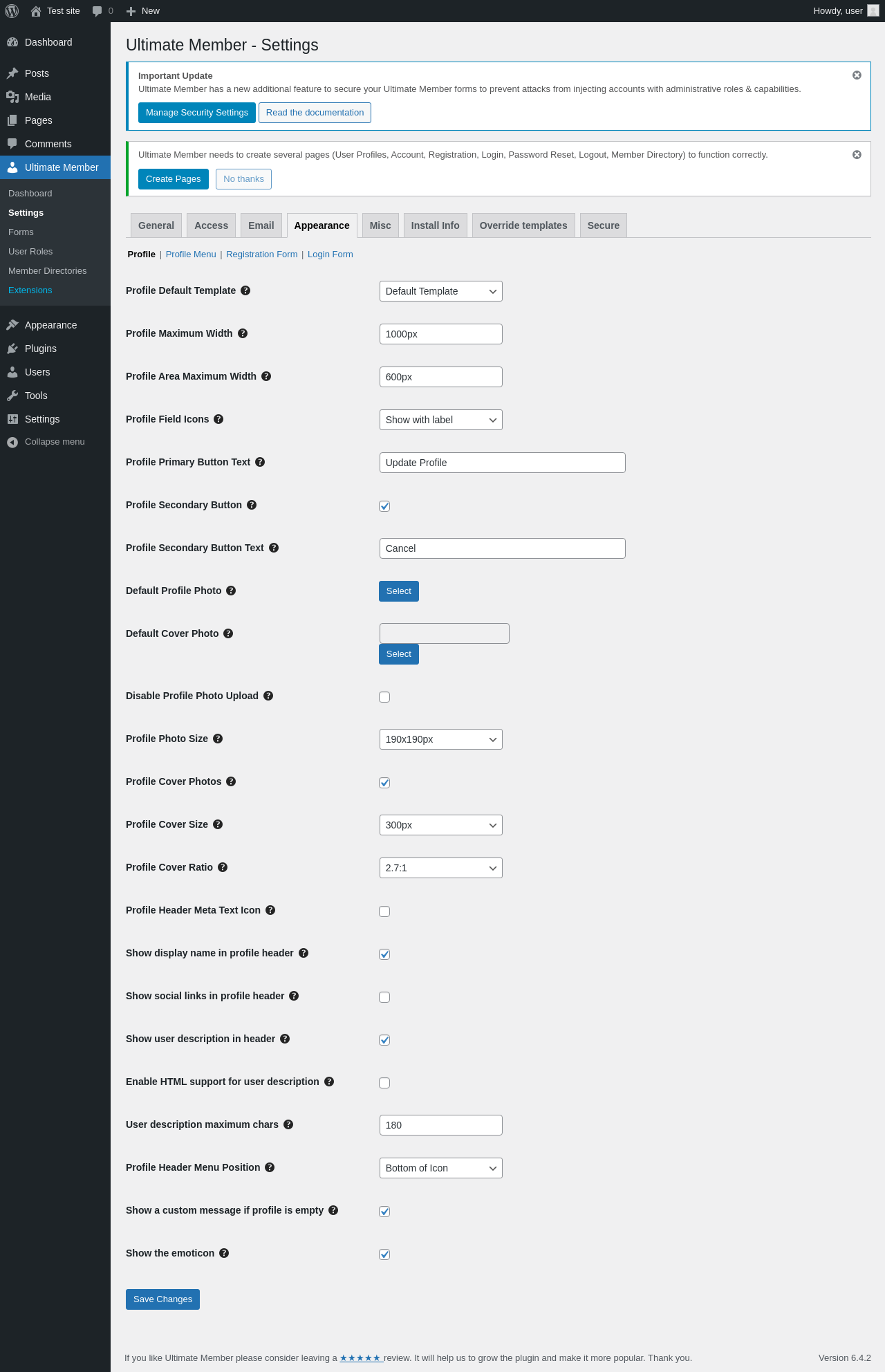Open Tools in the sidebar
The height and width of the screenshot is (1372, 885).
(x=55, y=396)
